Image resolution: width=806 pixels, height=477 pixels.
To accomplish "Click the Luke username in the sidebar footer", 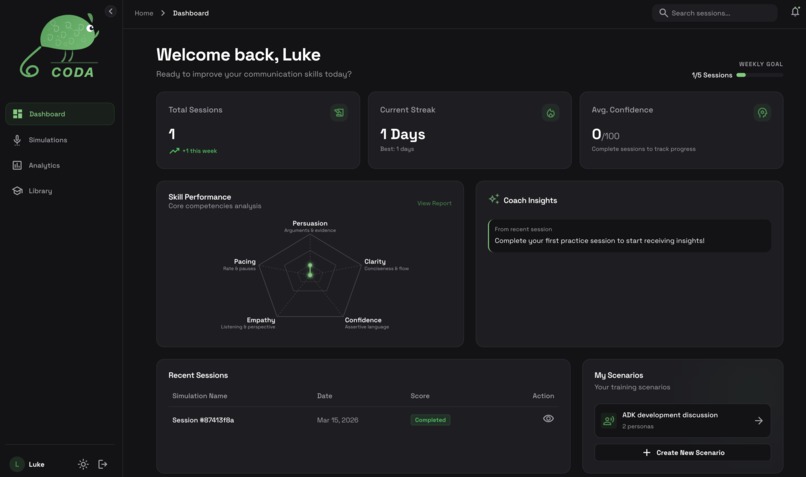I will 36,464.
